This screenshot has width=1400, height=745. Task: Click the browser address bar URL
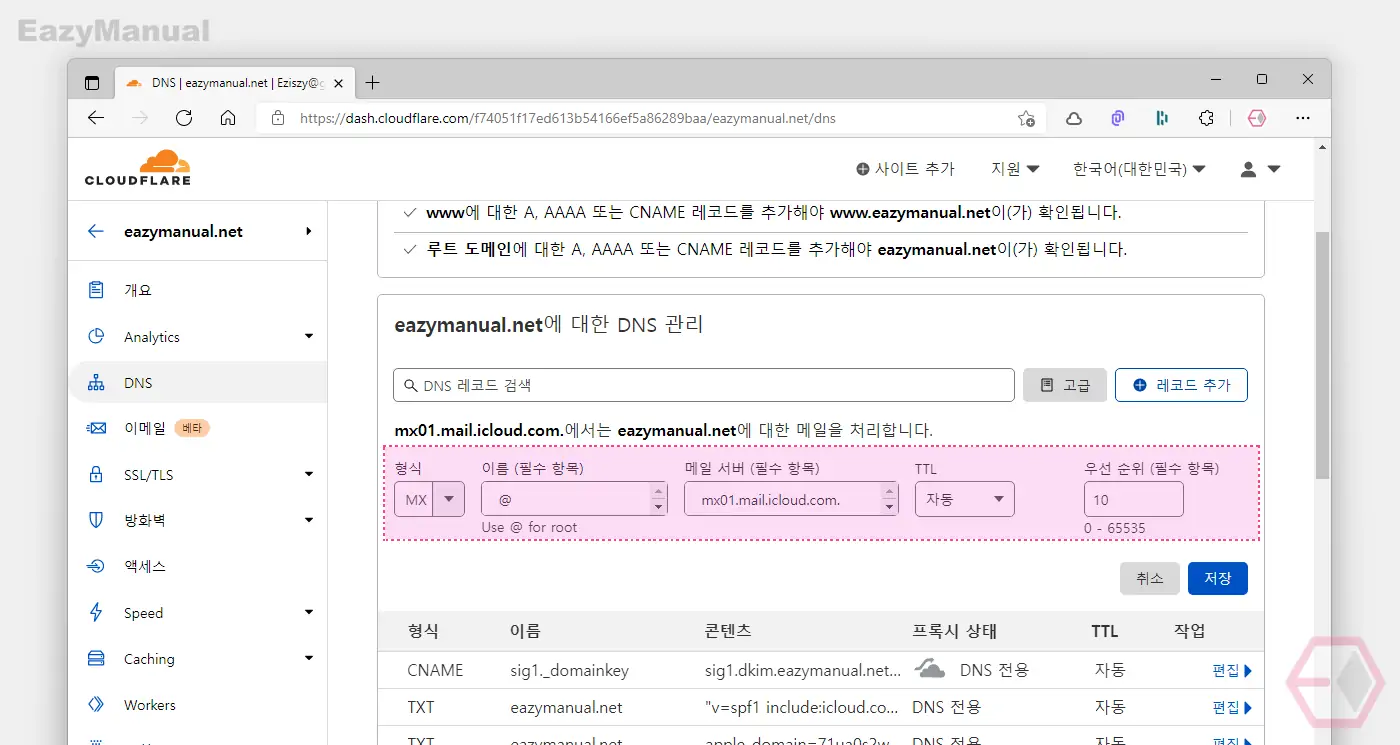[x=567, y=118]
